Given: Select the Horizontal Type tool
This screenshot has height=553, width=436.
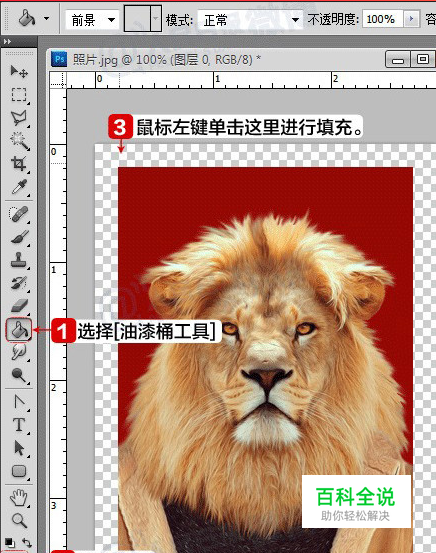Looking at the screenshot, I should 19,425.
